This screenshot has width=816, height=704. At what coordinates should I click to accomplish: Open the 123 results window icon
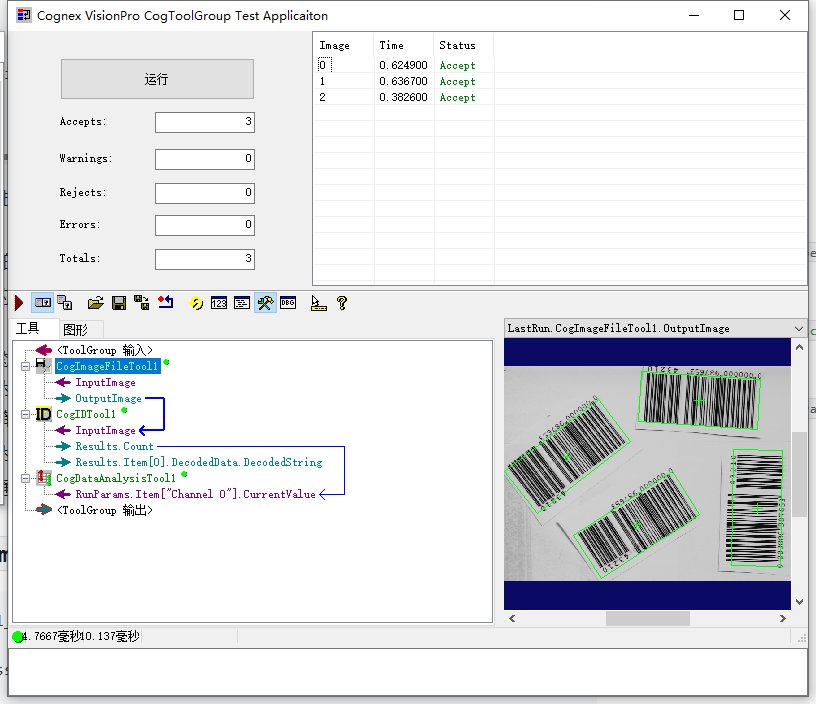coord(219,303)
